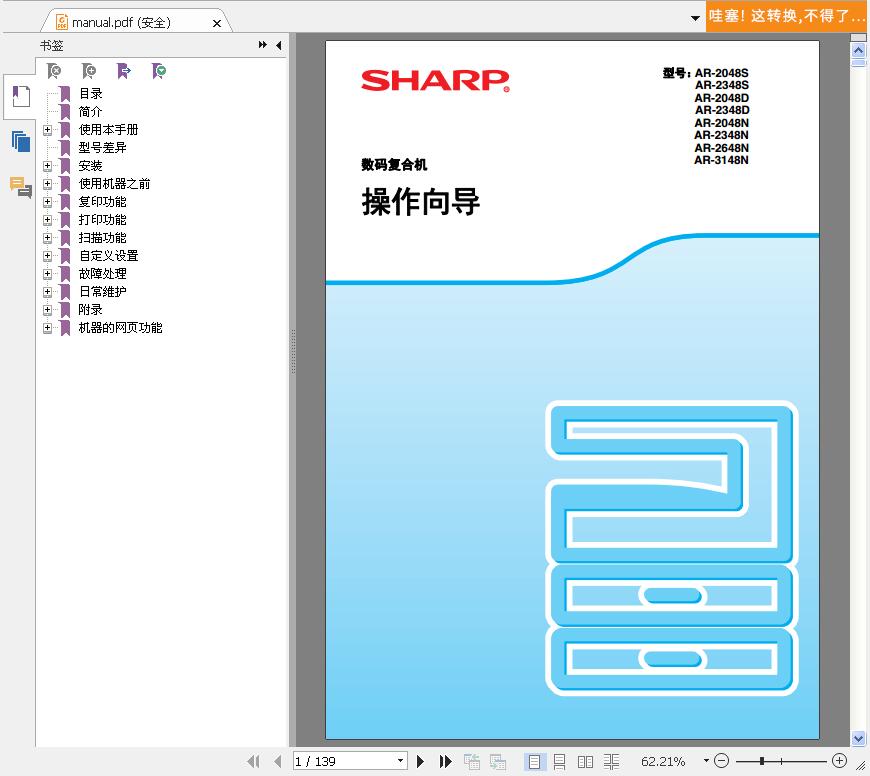The image size is (870, 776).
Task: Click bookmark icon beside 目录
Action: pos(65,94)
